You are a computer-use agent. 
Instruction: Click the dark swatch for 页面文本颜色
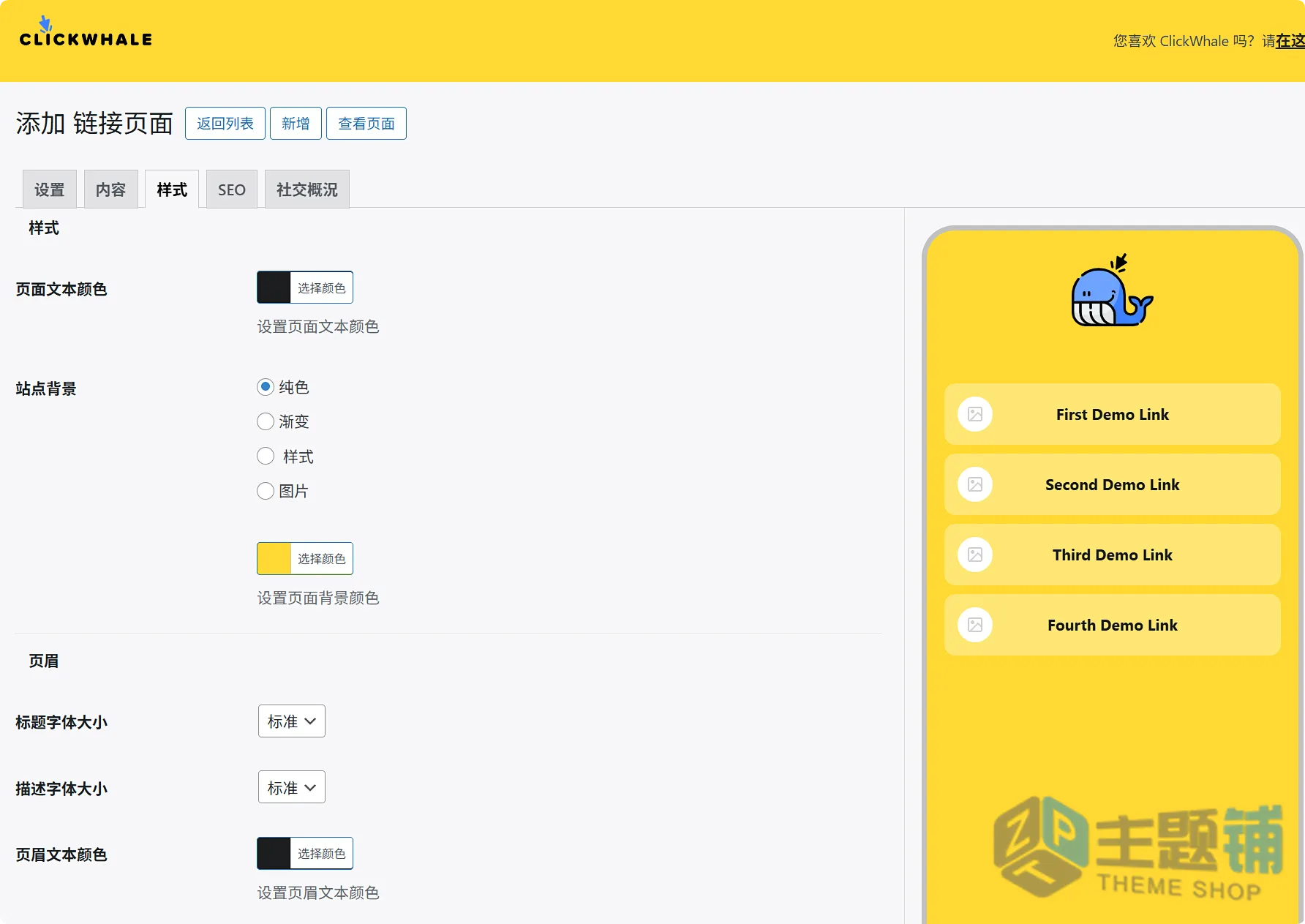click(274, 288)
